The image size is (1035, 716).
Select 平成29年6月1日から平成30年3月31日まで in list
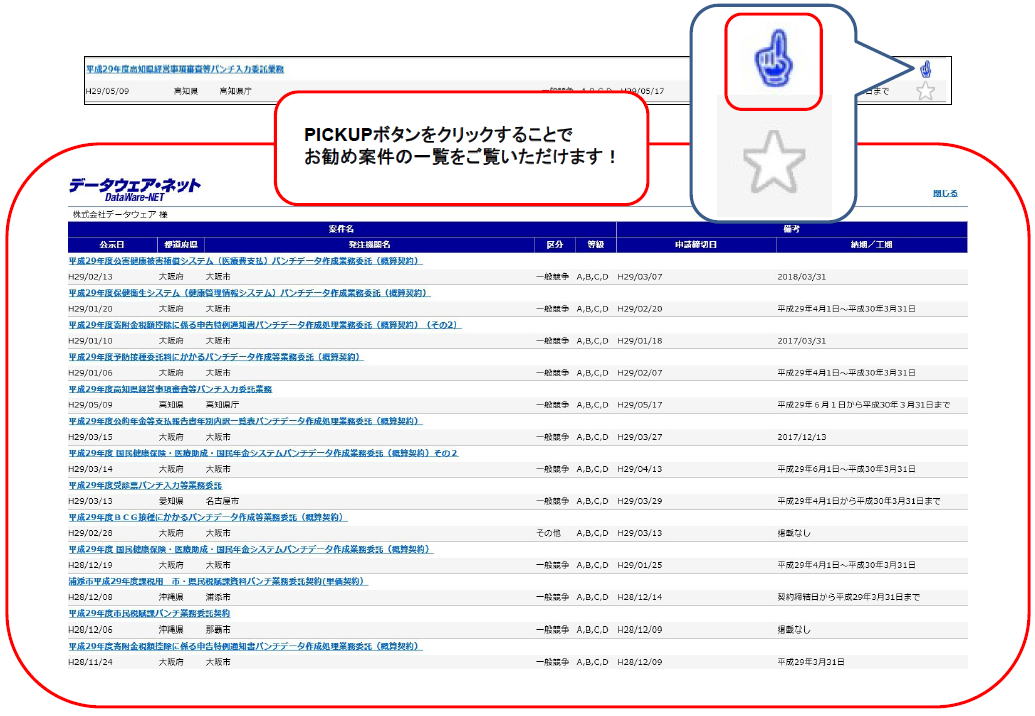[x=863, y=405]
